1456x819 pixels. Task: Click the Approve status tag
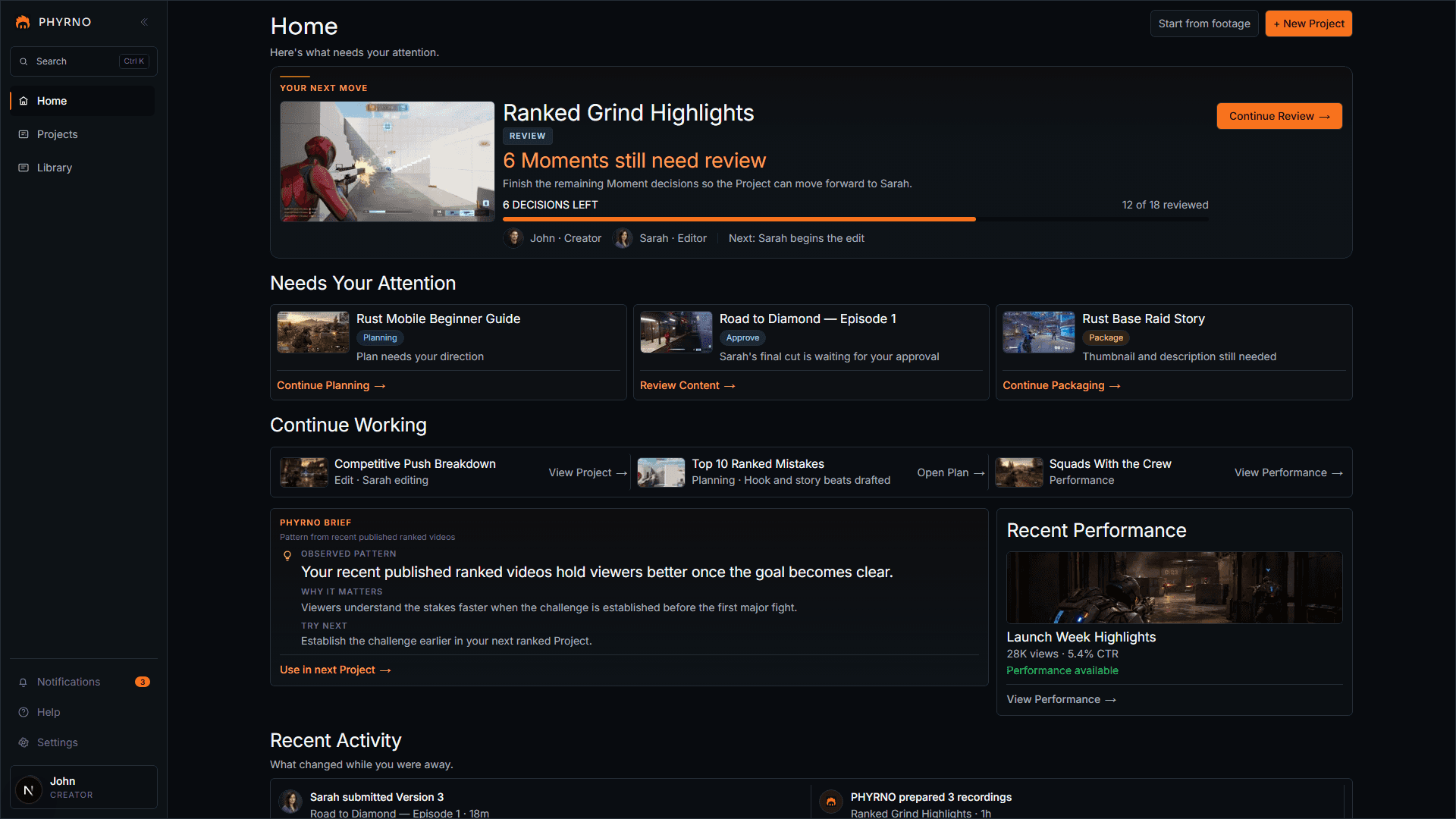click(x=742, y=338)
